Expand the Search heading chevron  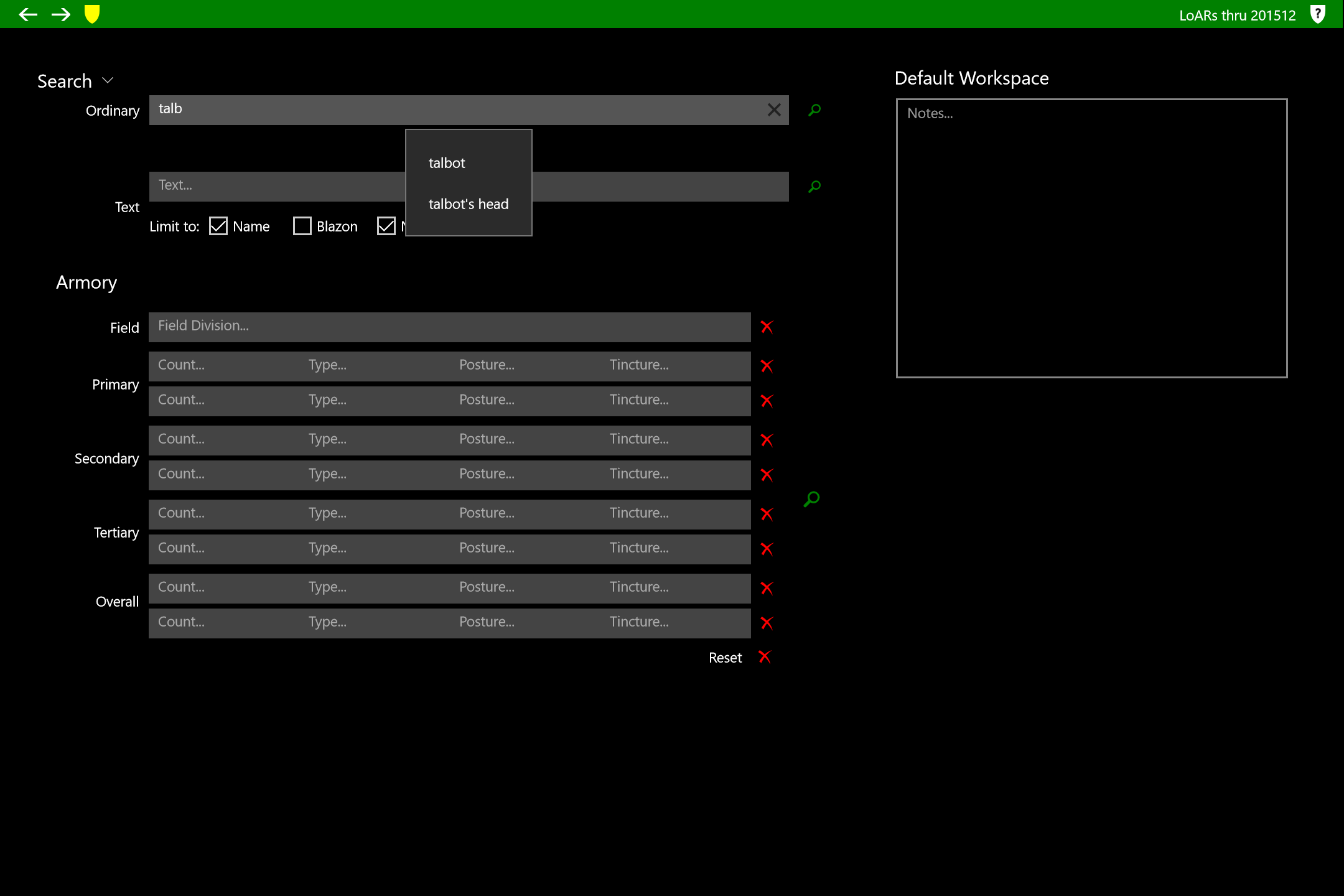tap(108, 81)
